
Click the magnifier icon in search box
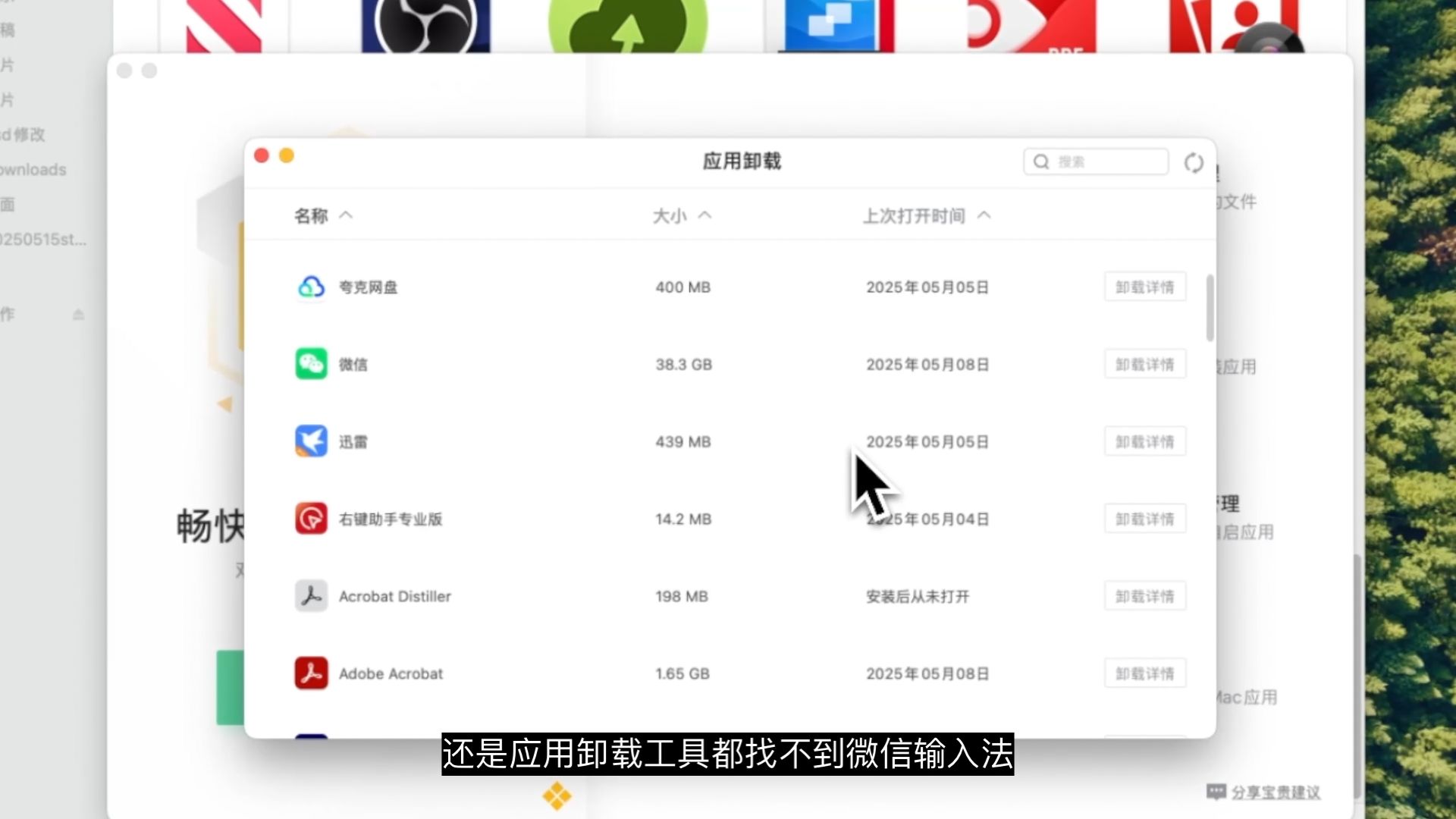pyautogui.click(x=1041, y=162)
